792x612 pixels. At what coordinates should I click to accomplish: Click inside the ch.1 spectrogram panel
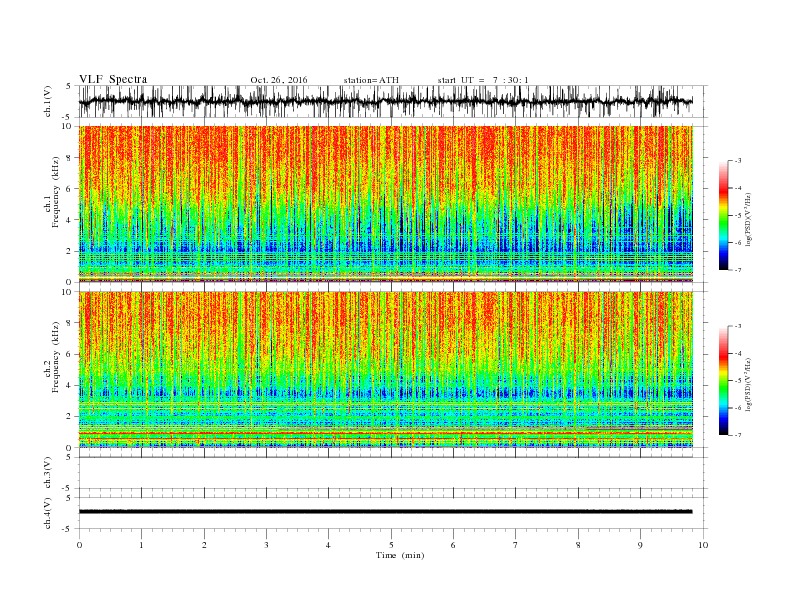pos(386,204)
